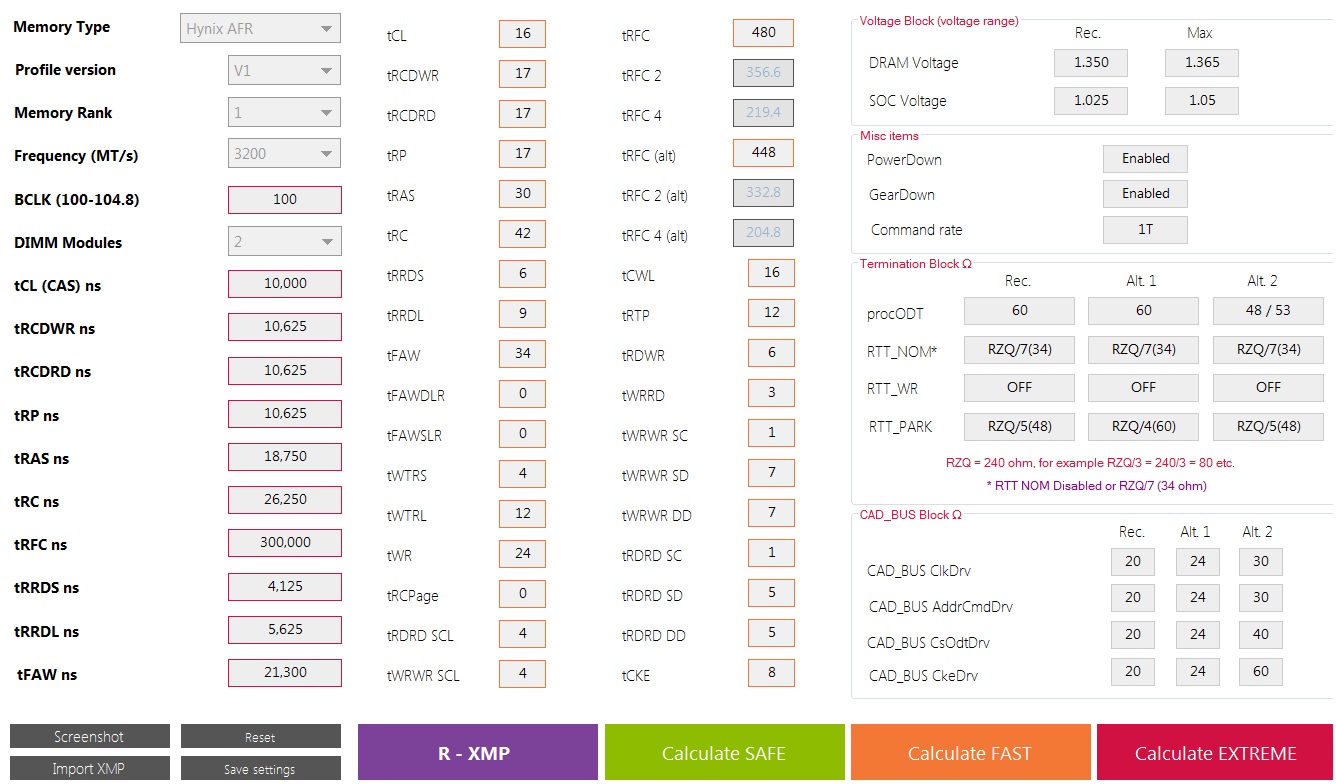Click the Import XMP button
The width and height of the screenshot is (1336, 784).
pyautogui.click(x=90, y=769)
